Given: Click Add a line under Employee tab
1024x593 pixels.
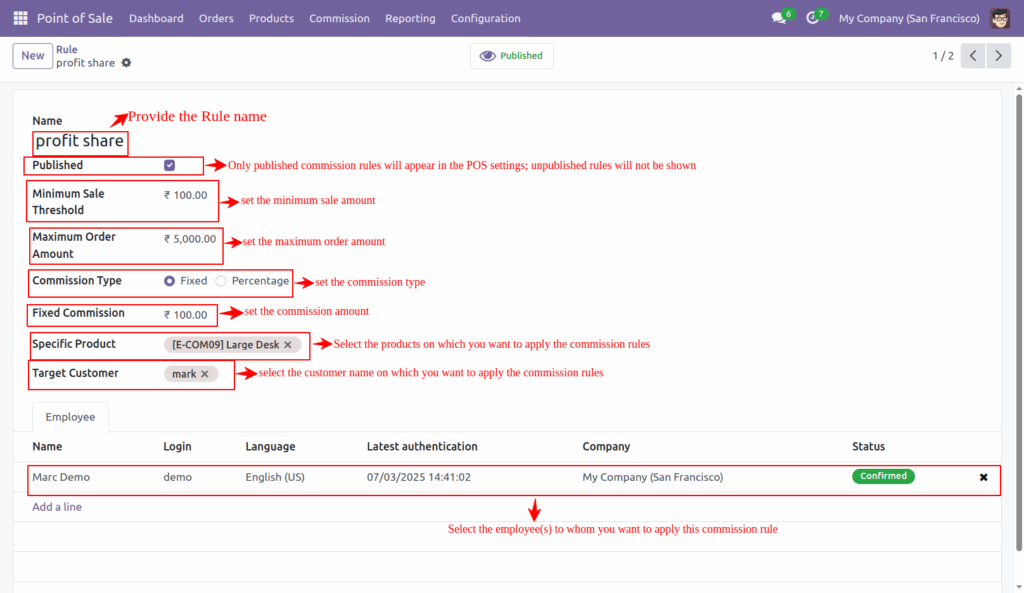Looking at the screenshot, I should [x=57, y=507].
